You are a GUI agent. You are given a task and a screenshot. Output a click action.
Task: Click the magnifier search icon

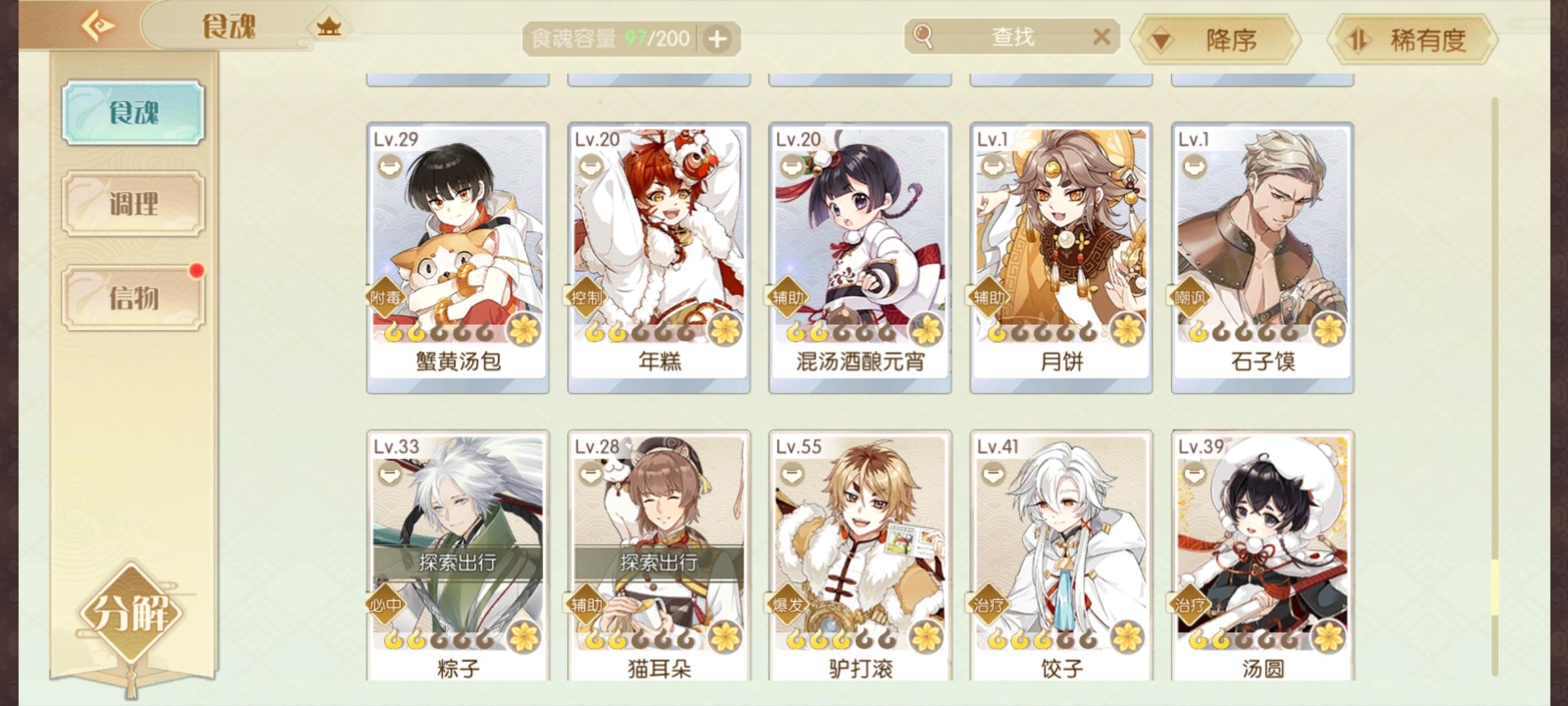click(x=923, y=36)
